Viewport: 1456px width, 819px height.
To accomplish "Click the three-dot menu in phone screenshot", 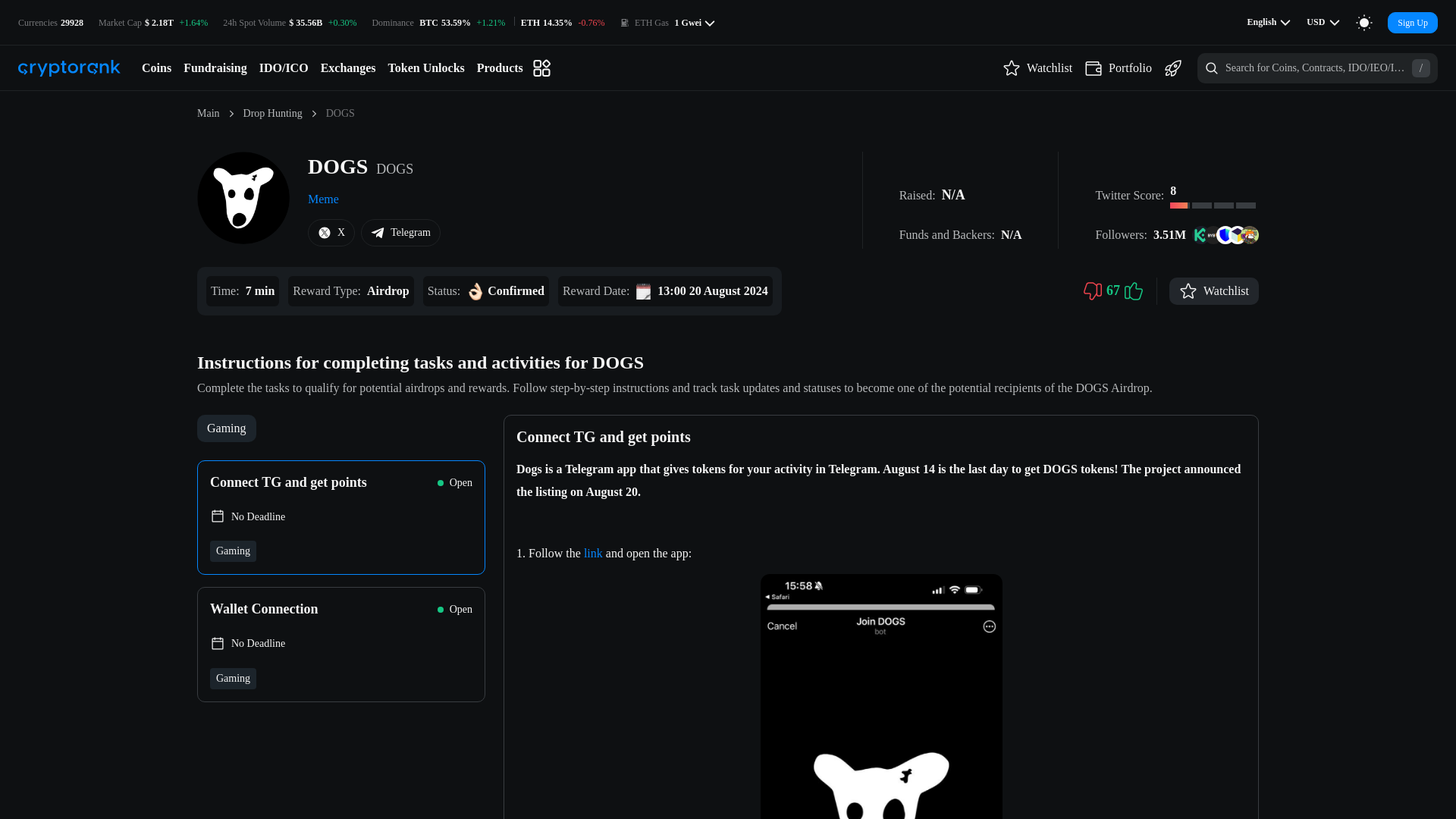I will click(x=990, y=626).
